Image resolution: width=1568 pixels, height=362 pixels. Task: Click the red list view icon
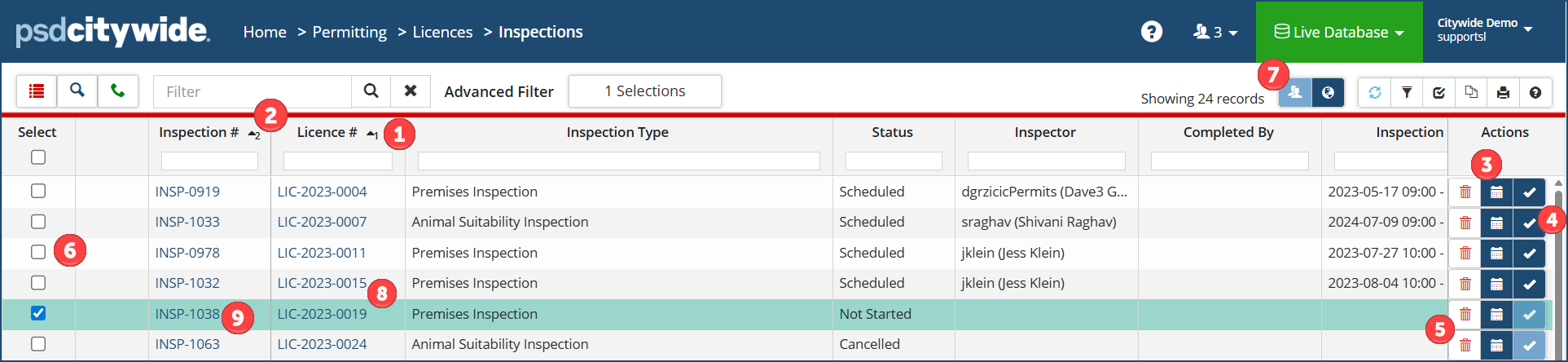(37, 91)
